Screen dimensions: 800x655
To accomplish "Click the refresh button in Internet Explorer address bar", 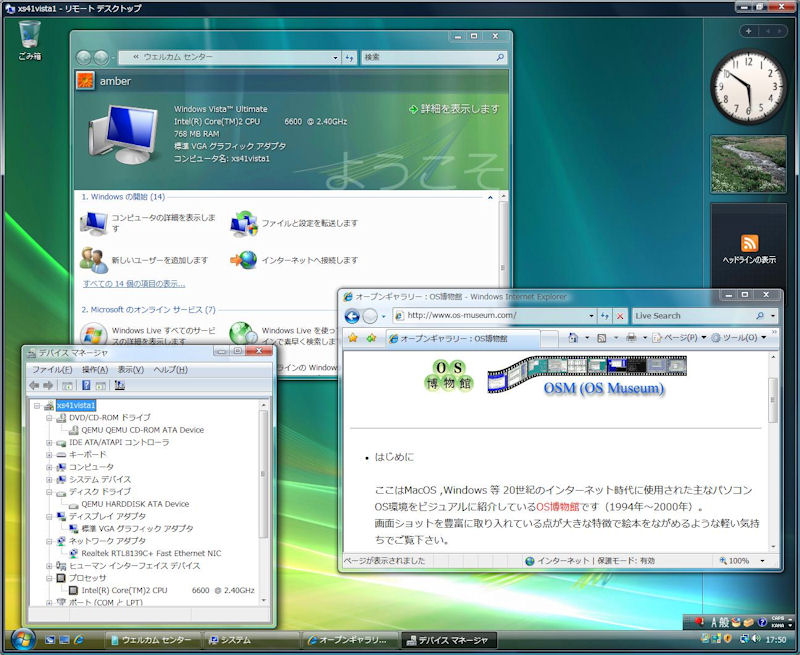I will pyautogui.click(x=605, y=316).
